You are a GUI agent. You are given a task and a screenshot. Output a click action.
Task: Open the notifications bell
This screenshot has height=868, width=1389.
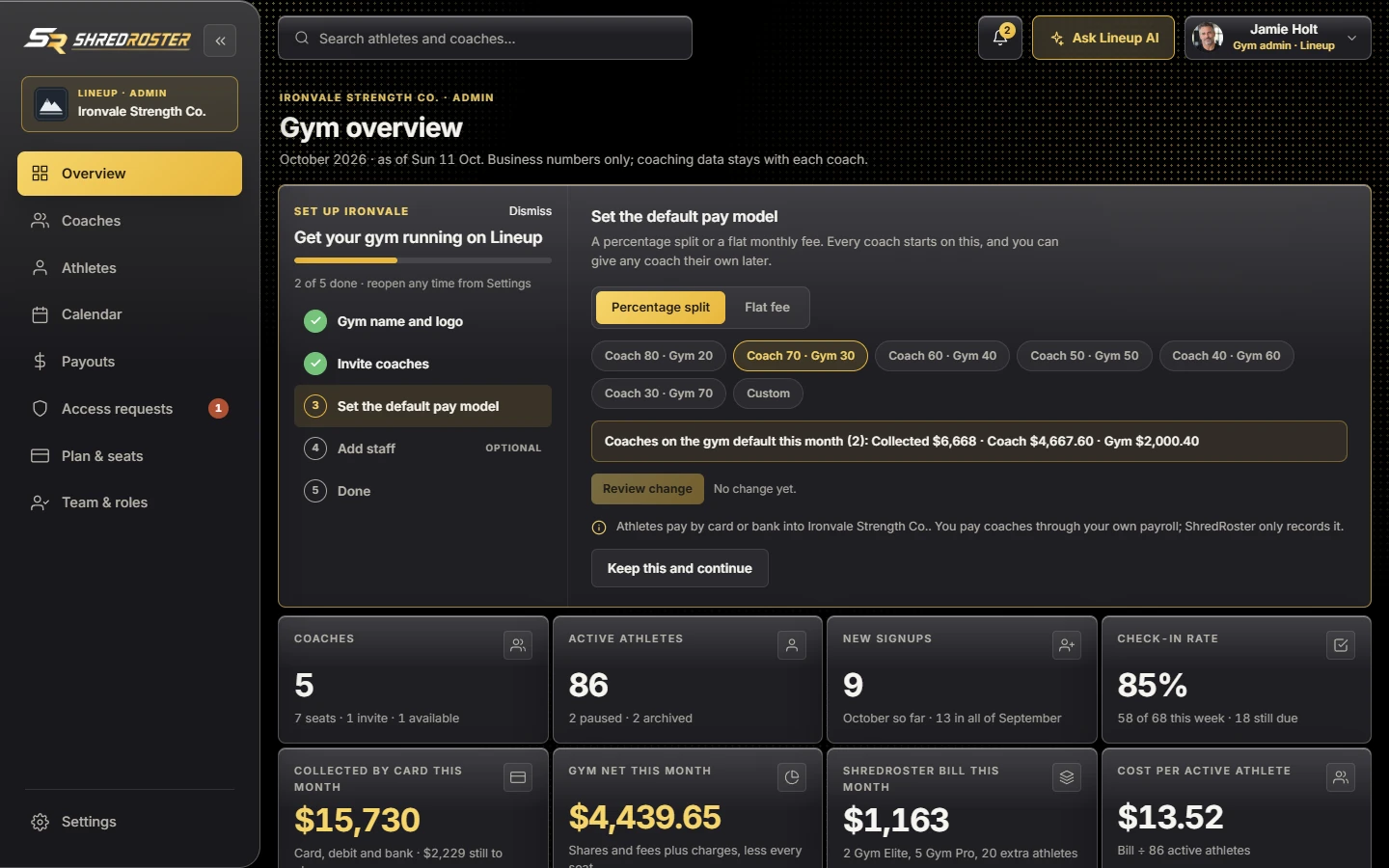coord(1000,38)
